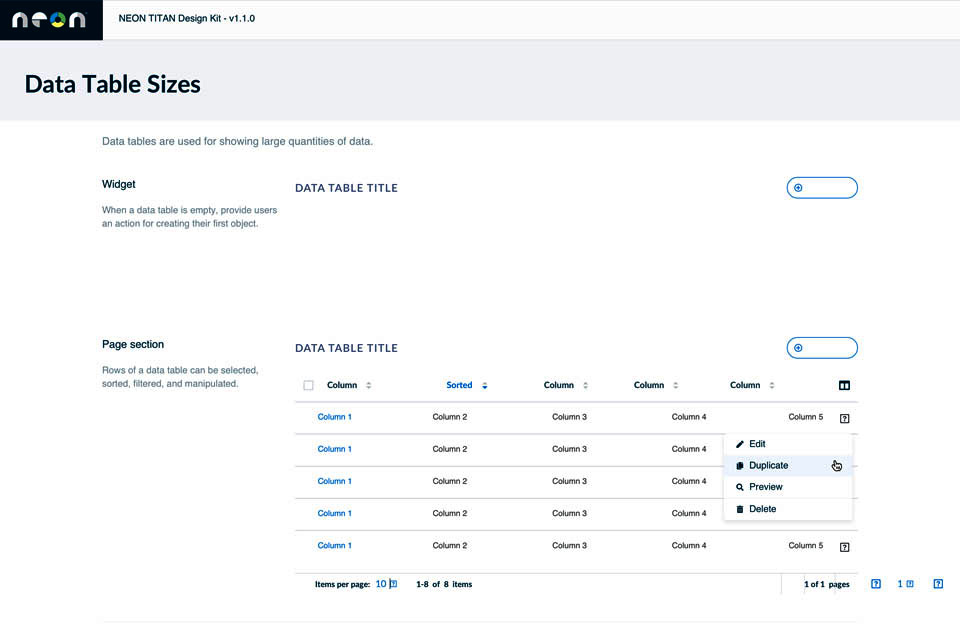Click the add button in Widget table header

pyautogui.click(x=822, y=188)
